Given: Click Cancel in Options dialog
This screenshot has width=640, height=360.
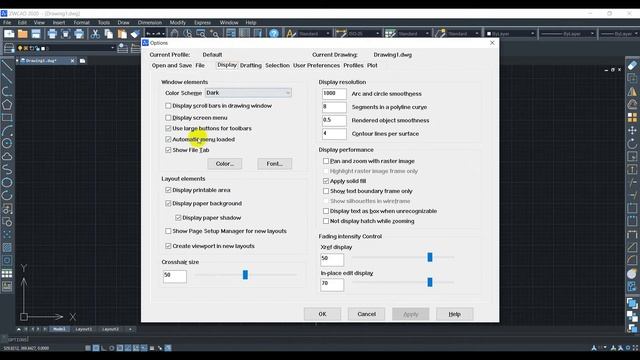Looking at the screenshot, I should tap(367, 314).
